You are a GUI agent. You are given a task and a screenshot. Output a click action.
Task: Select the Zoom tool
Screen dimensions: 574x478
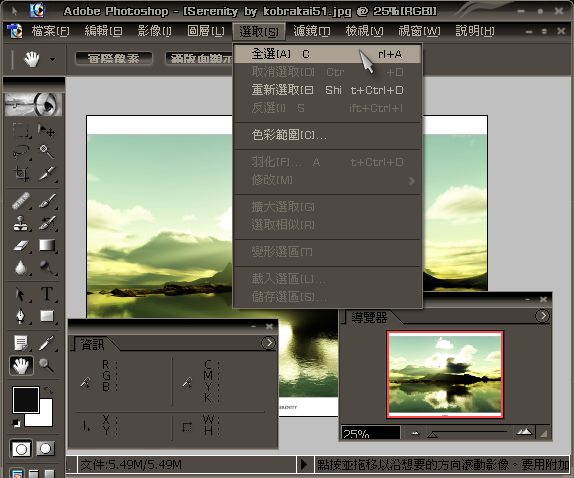[46, 365]
